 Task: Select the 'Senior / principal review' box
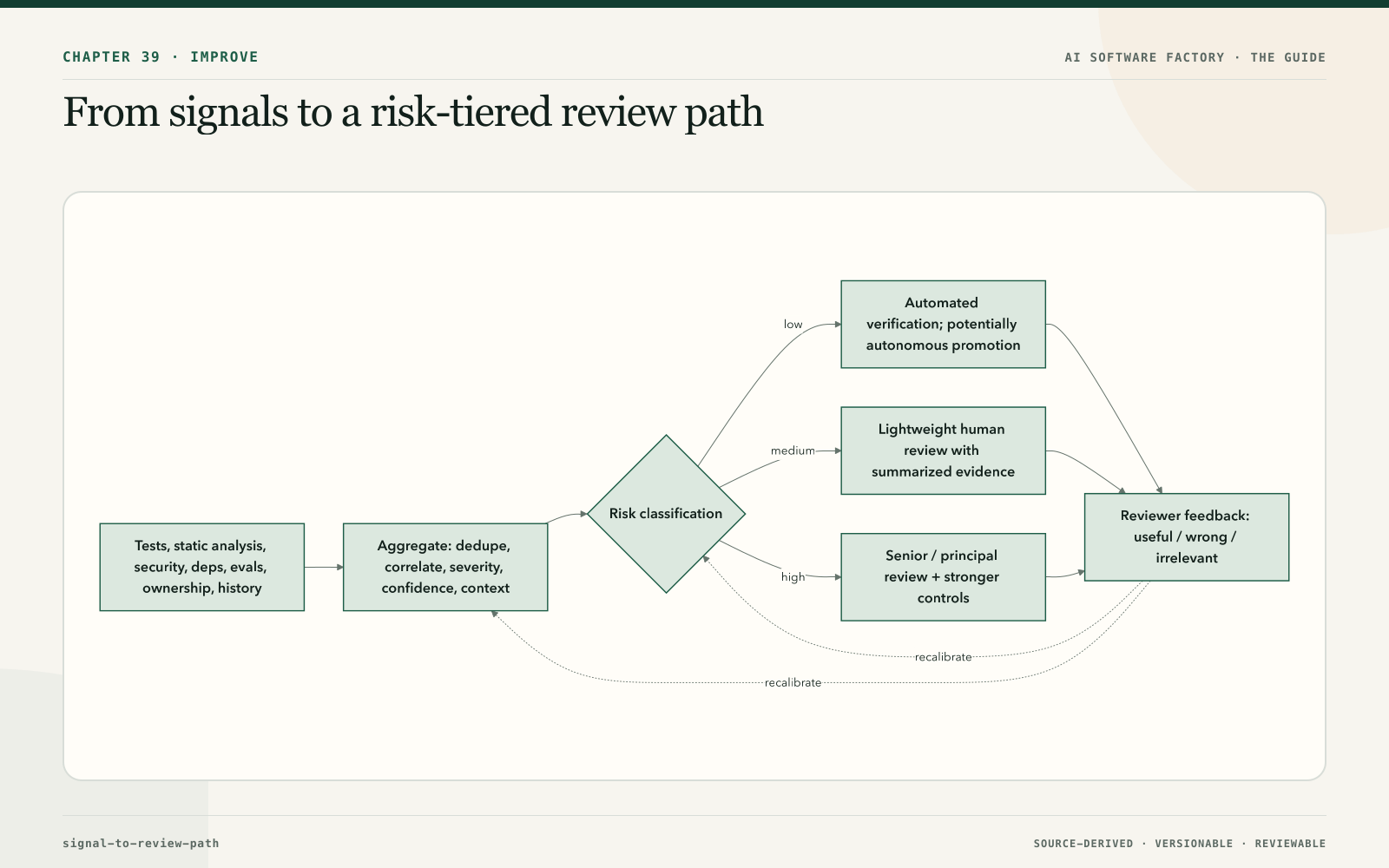tap(943, 577)
